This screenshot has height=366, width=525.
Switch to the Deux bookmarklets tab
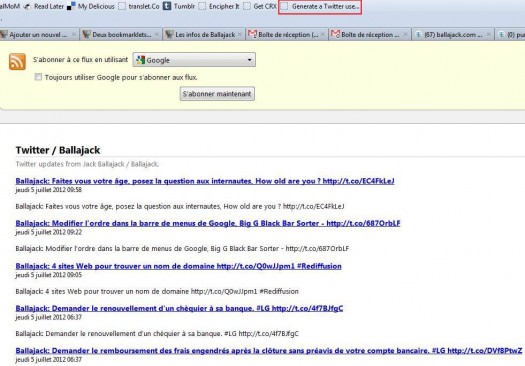(121, 34)
